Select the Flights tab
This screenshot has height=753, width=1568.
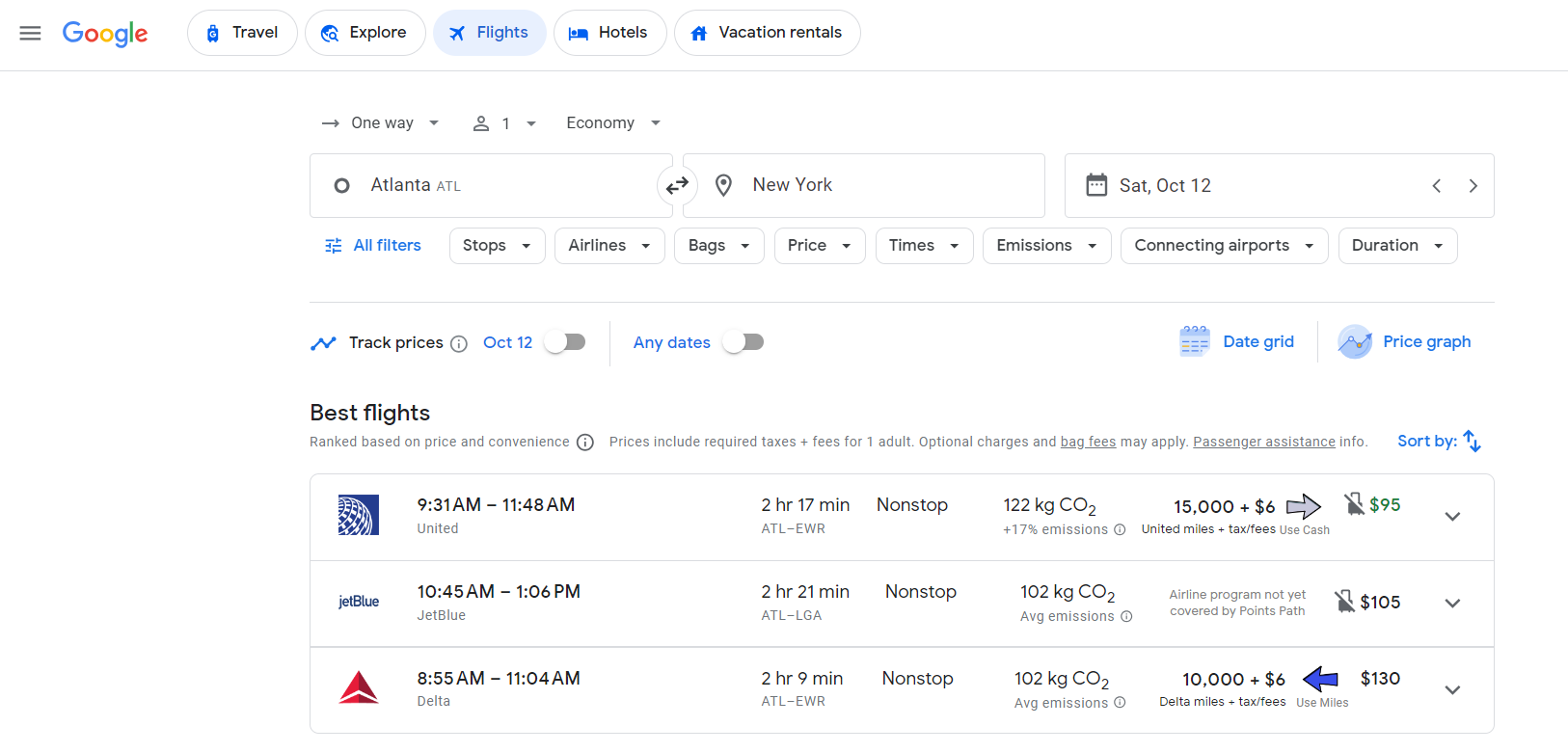pyautogui.click(x=490, y=33)
